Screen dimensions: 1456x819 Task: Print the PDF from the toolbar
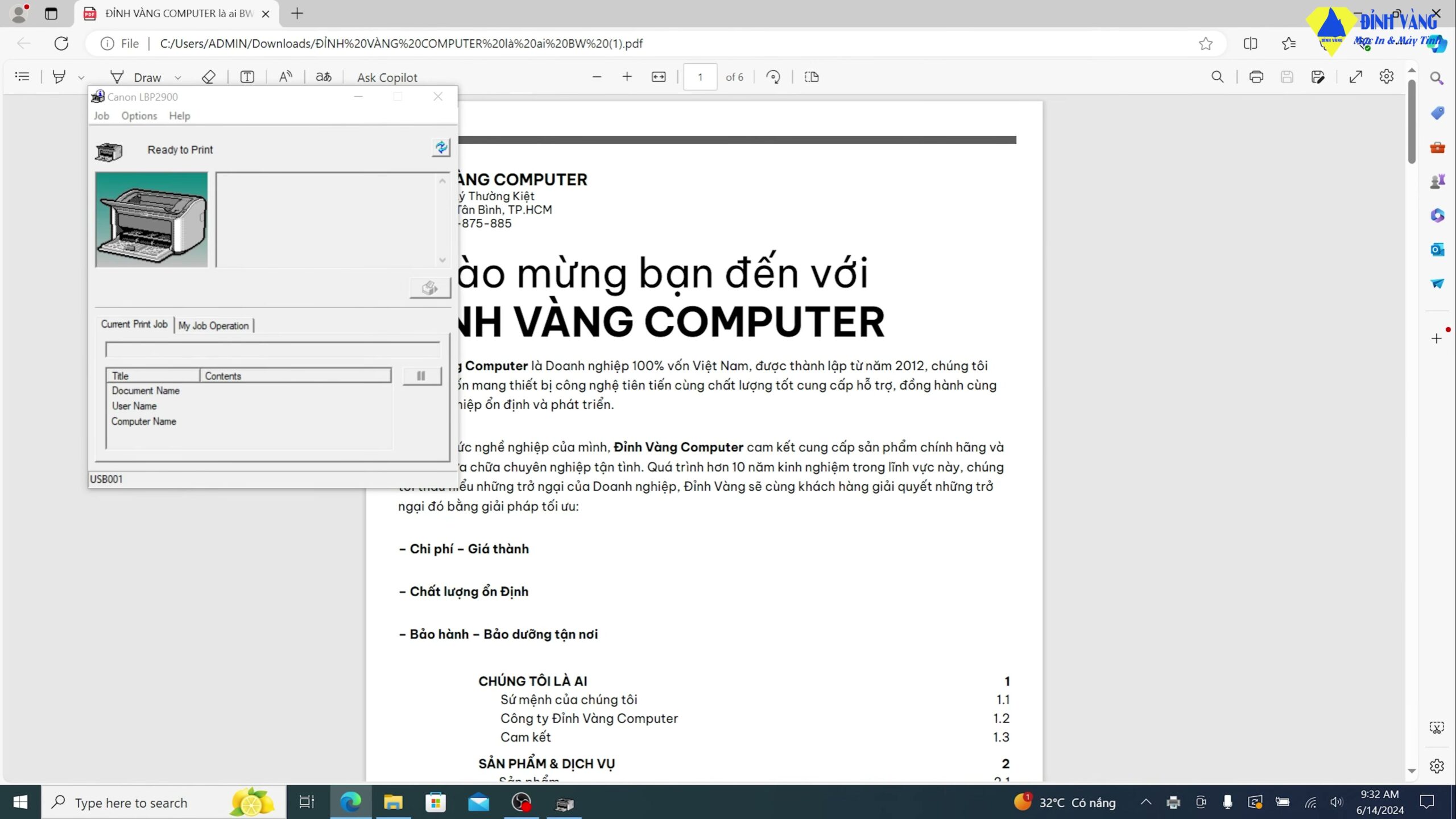[x=1256, y=77]
